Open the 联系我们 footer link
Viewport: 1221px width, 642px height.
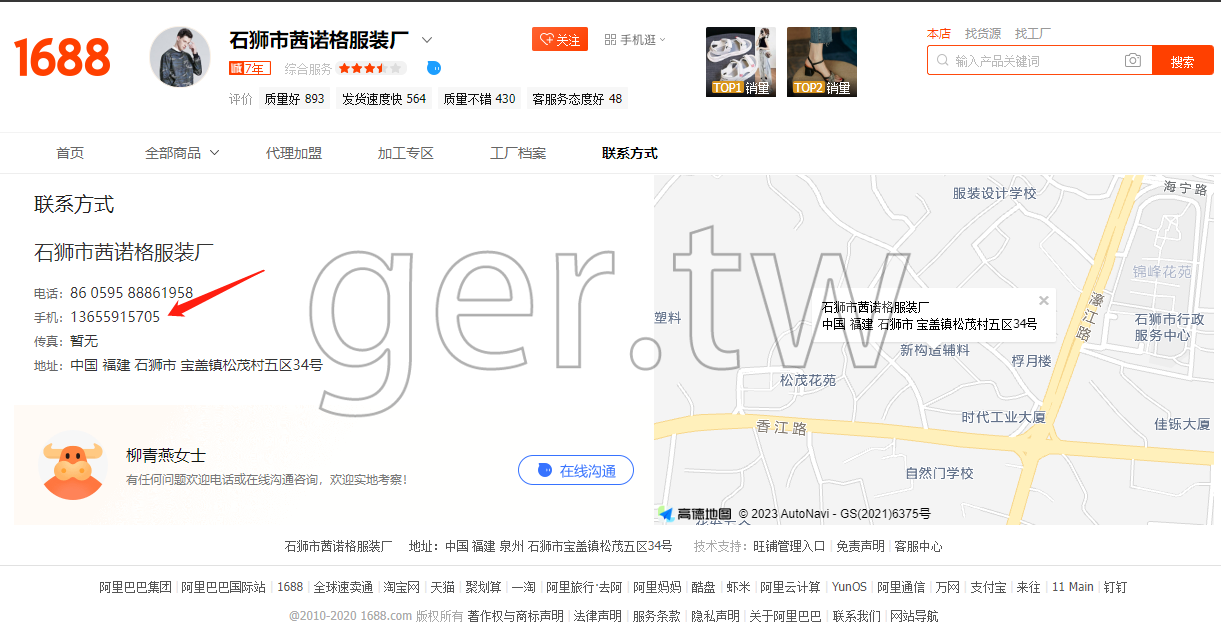[857, 616]
